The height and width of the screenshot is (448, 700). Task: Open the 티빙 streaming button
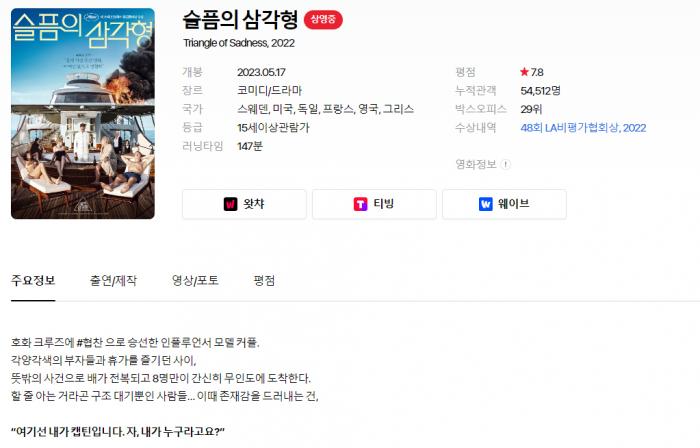point(374,204)
